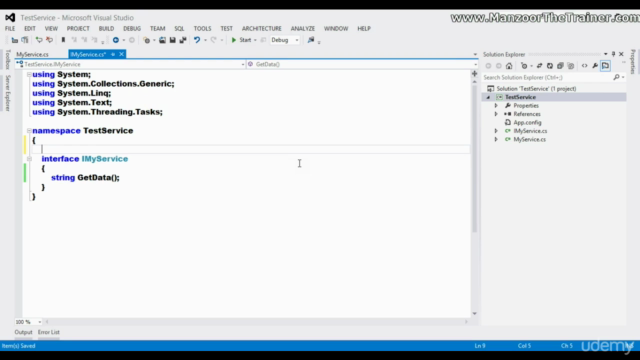Open the Error List panel tab
The height and width of the screenshot is (360, 640).
click(x=49, y=332)
